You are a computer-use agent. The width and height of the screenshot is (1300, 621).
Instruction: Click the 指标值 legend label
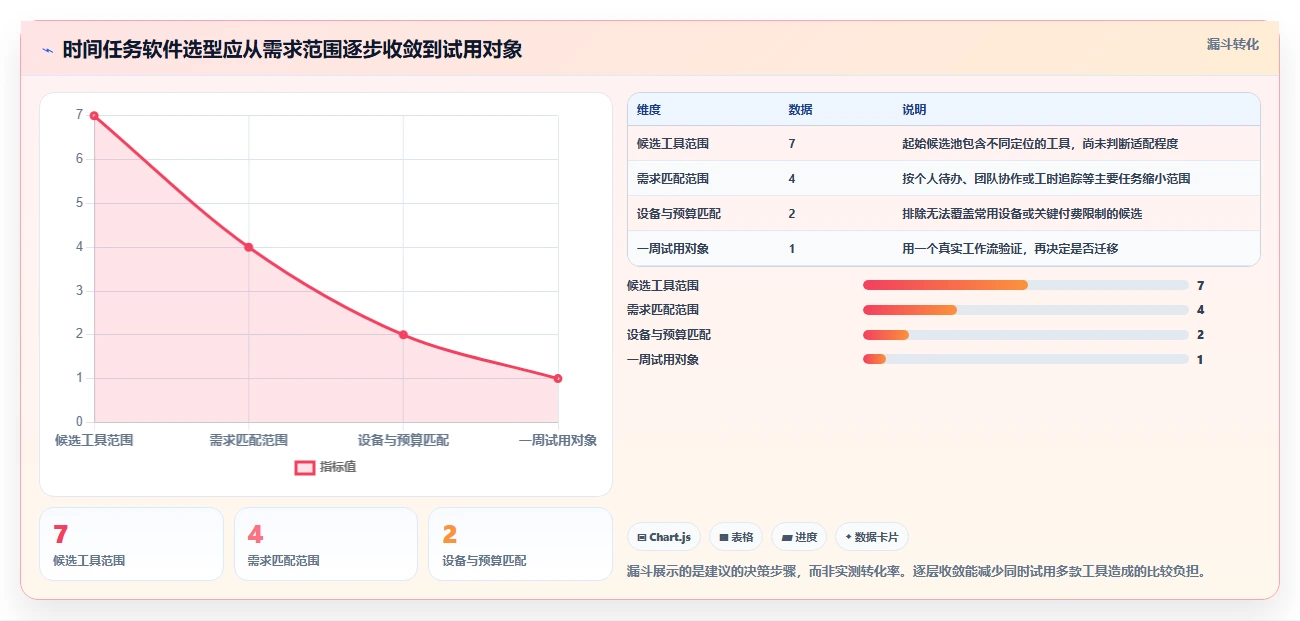(x=338, y=467)
